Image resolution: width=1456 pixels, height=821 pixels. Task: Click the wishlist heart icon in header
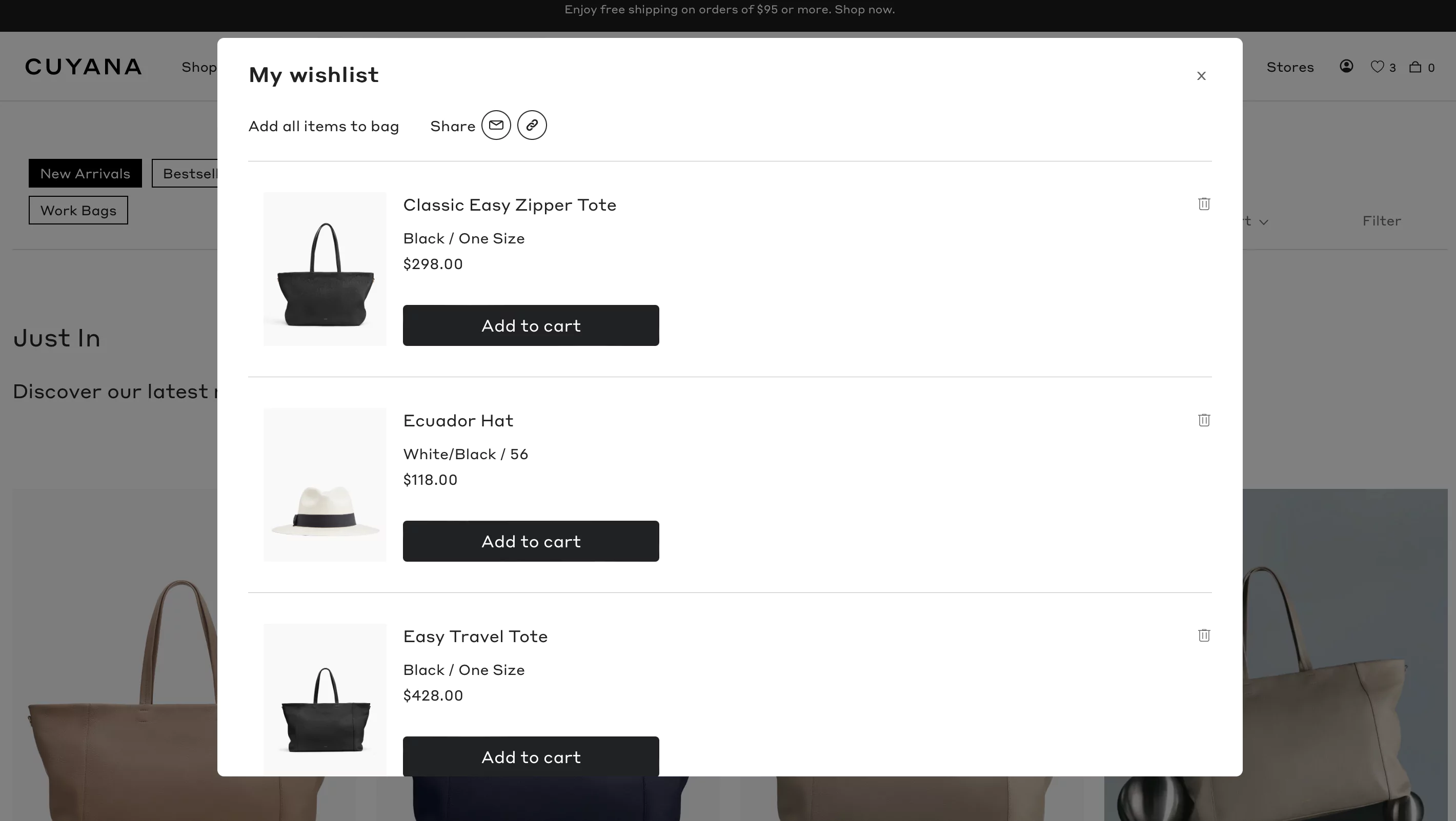(x=1378, y=66)
